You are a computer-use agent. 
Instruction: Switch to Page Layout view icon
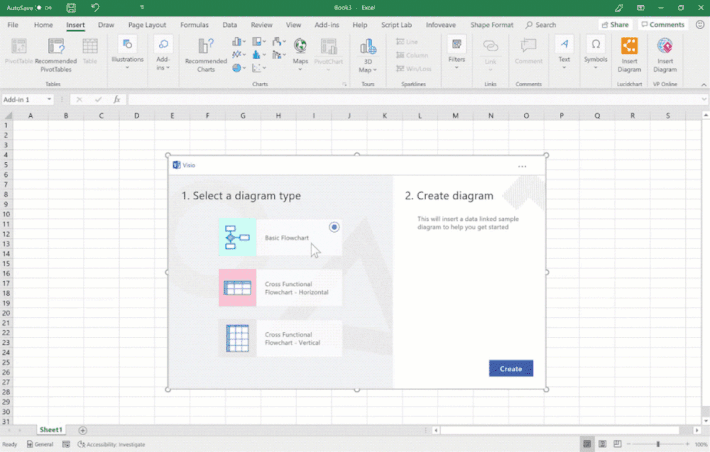[x=603, y=444]
